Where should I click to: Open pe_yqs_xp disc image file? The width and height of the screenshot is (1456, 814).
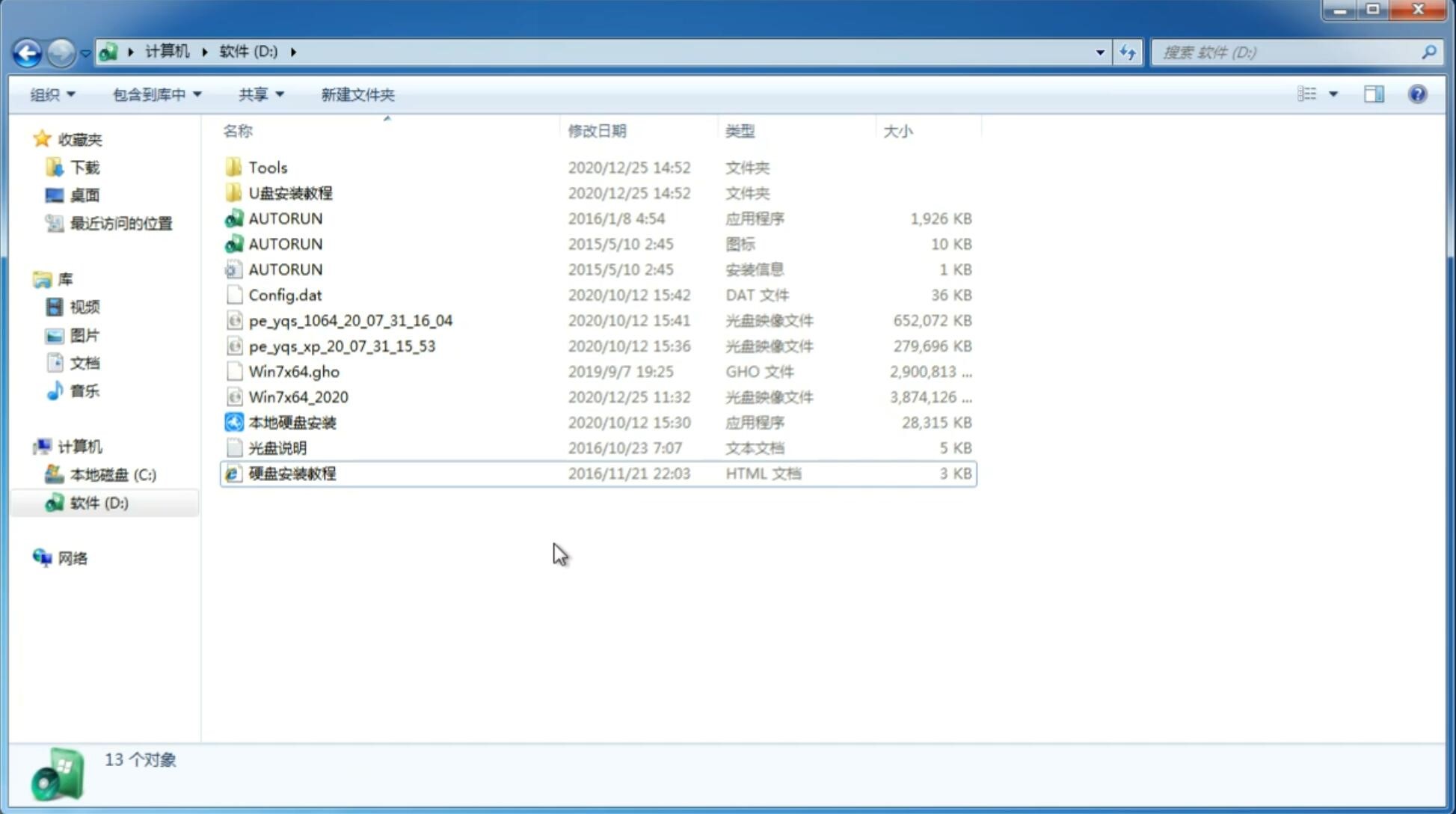coord(342,346)
